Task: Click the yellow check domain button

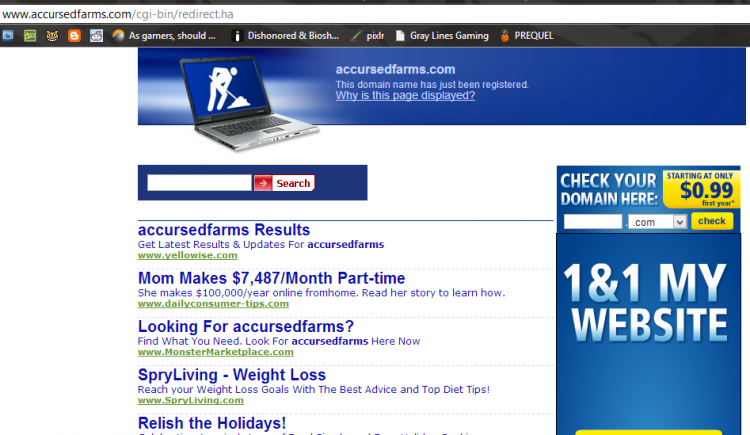Action: coord(712,221)
